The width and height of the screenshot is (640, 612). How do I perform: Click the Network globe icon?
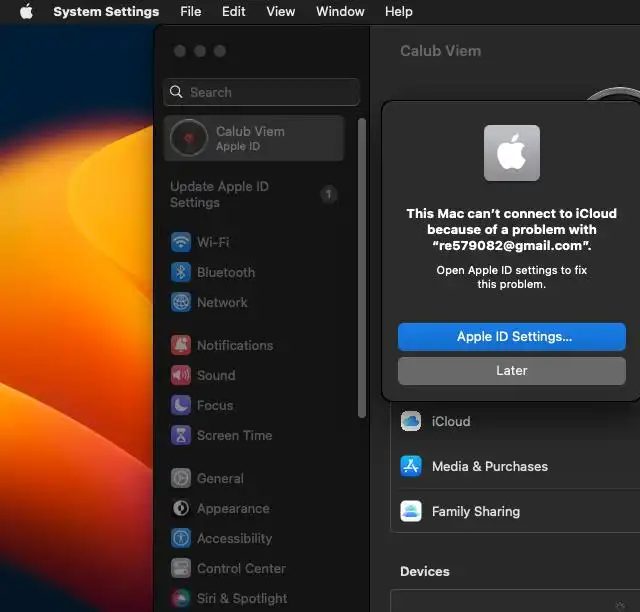point(181,303)
